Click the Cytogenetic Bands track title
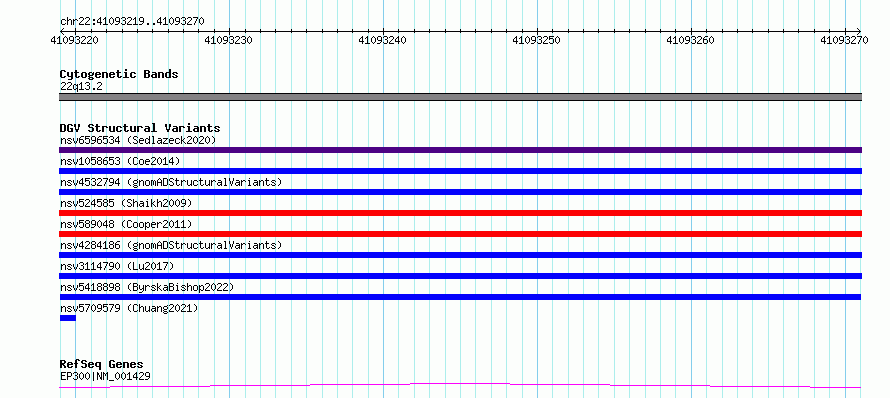Image resolution: width=890 pixels, height=398 pixels. click(x=119, y=74)
